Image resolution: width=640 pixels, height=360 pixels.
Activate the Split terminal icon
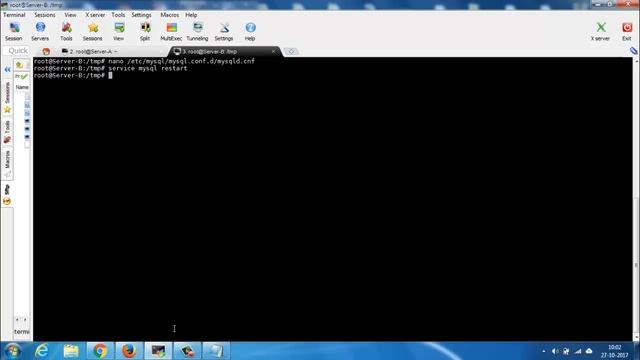click(145, 31)
